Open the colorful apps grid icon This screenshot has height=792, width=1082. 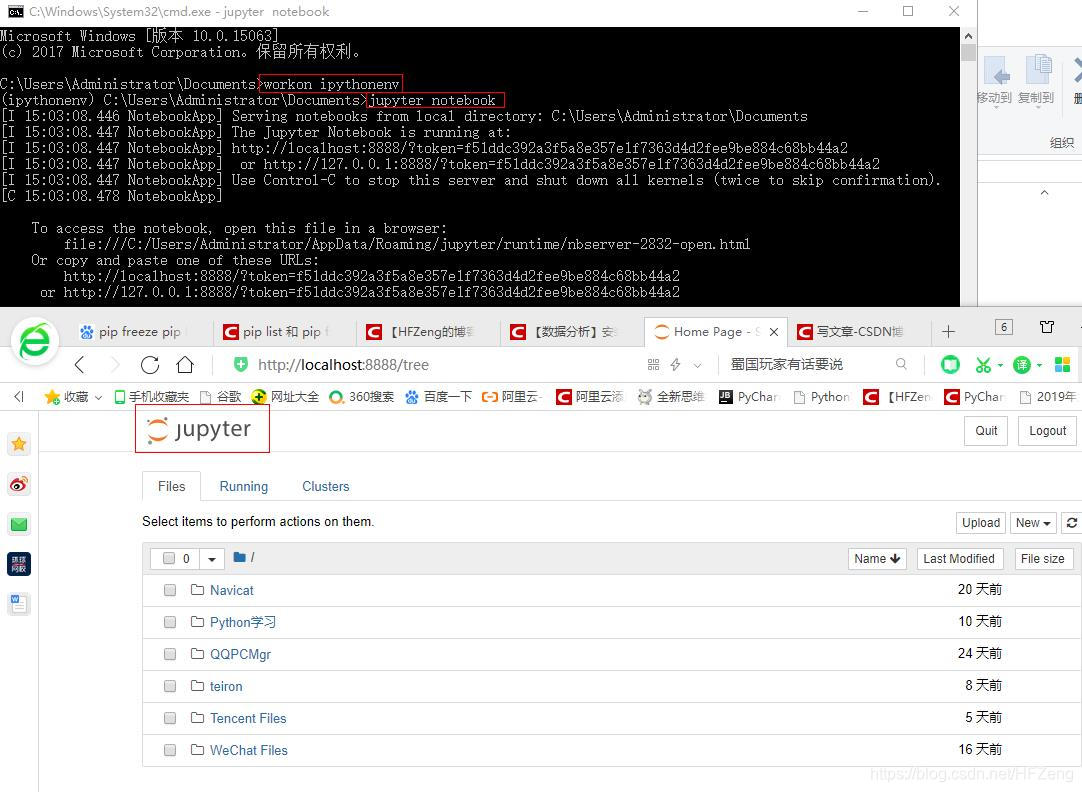click(x=1063, y=364)
